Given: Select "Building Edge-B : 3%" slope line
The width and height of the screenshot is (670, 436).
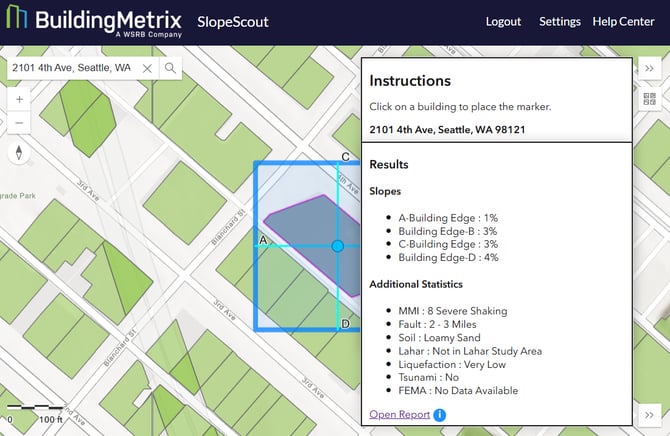Looking at the screenshot, I should [448, 231].
